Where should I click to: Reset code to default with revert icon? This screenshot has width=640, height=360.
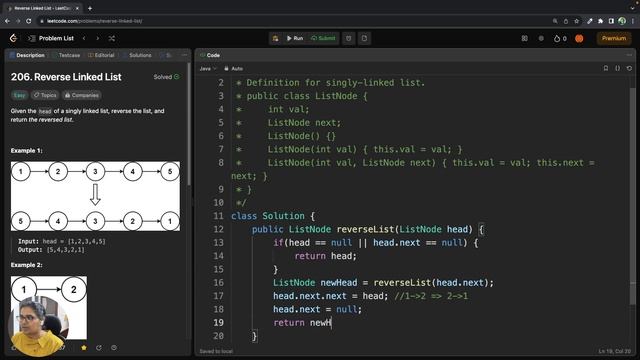click(x=629, y=69)
